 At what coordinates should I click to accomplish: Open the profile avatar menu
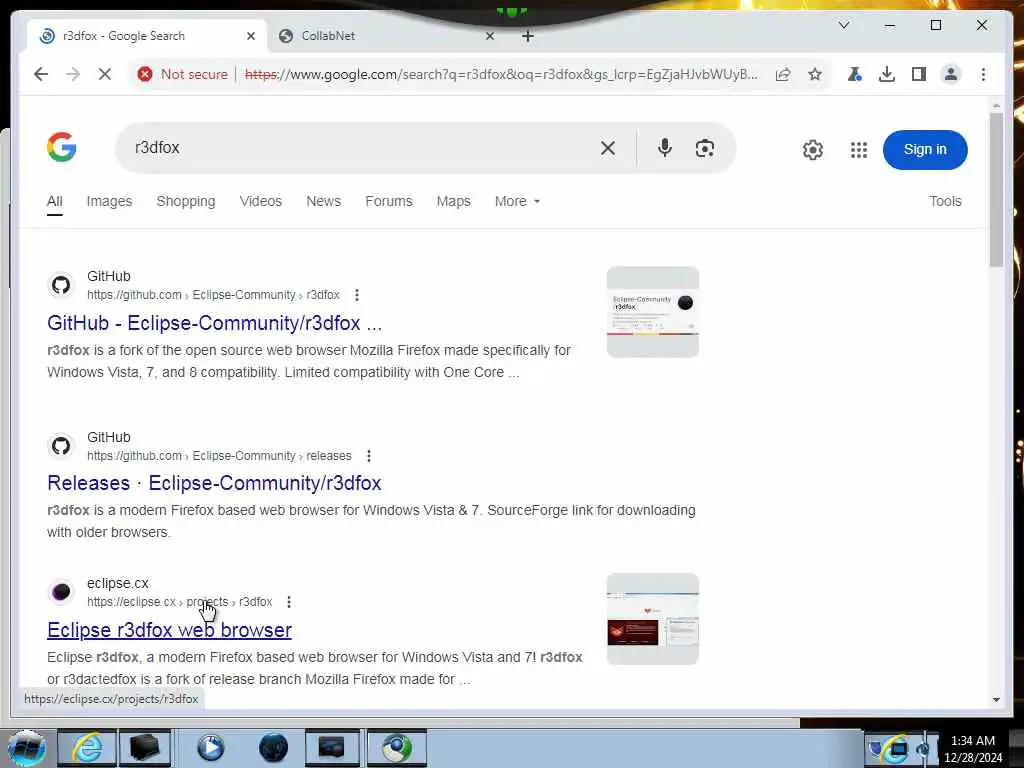coord(951,74)
